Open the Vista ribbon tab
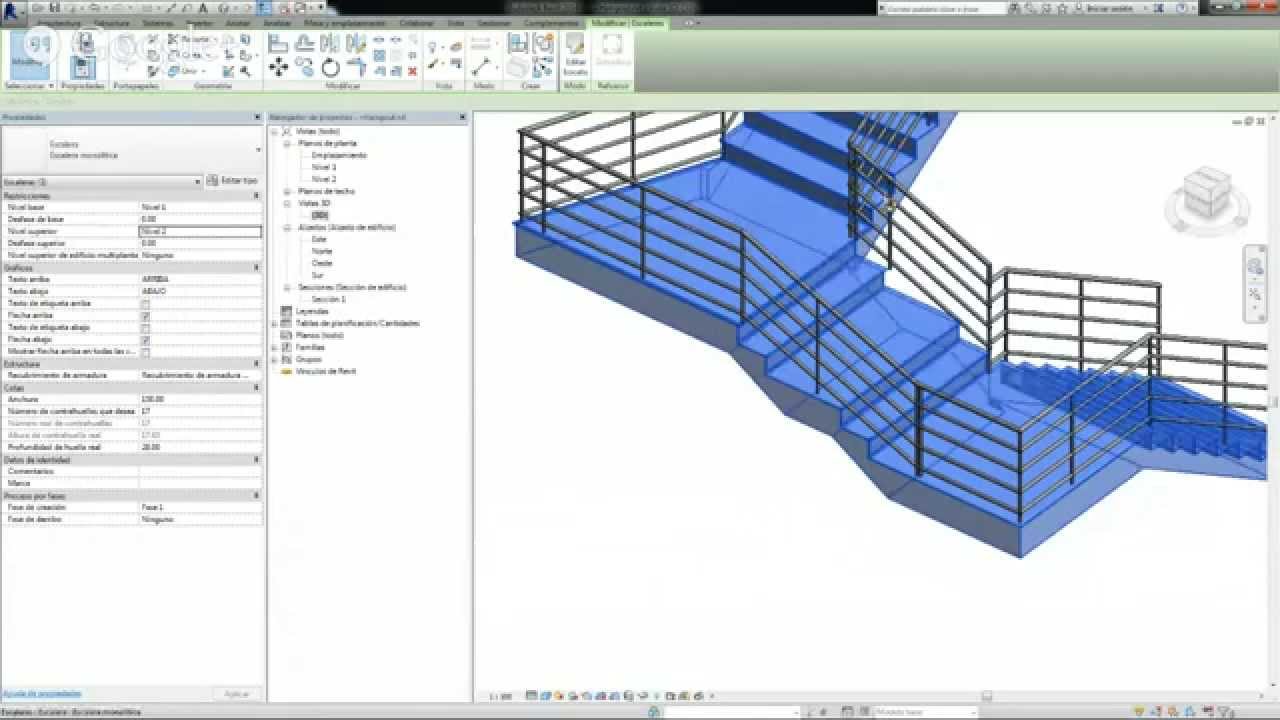The width and height of the screenshot is (1280, 720). tap(455, 22)
